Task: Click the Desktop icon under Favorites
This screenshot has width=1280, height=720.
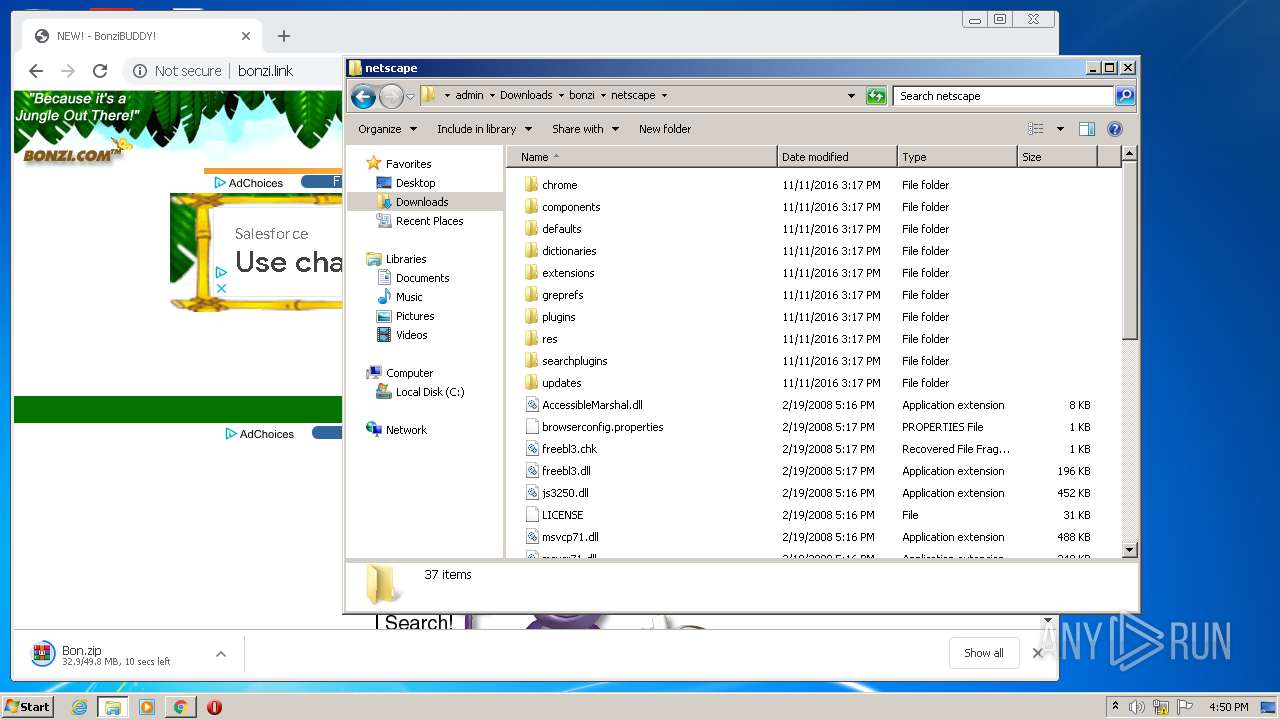Action: pos(384,183)
